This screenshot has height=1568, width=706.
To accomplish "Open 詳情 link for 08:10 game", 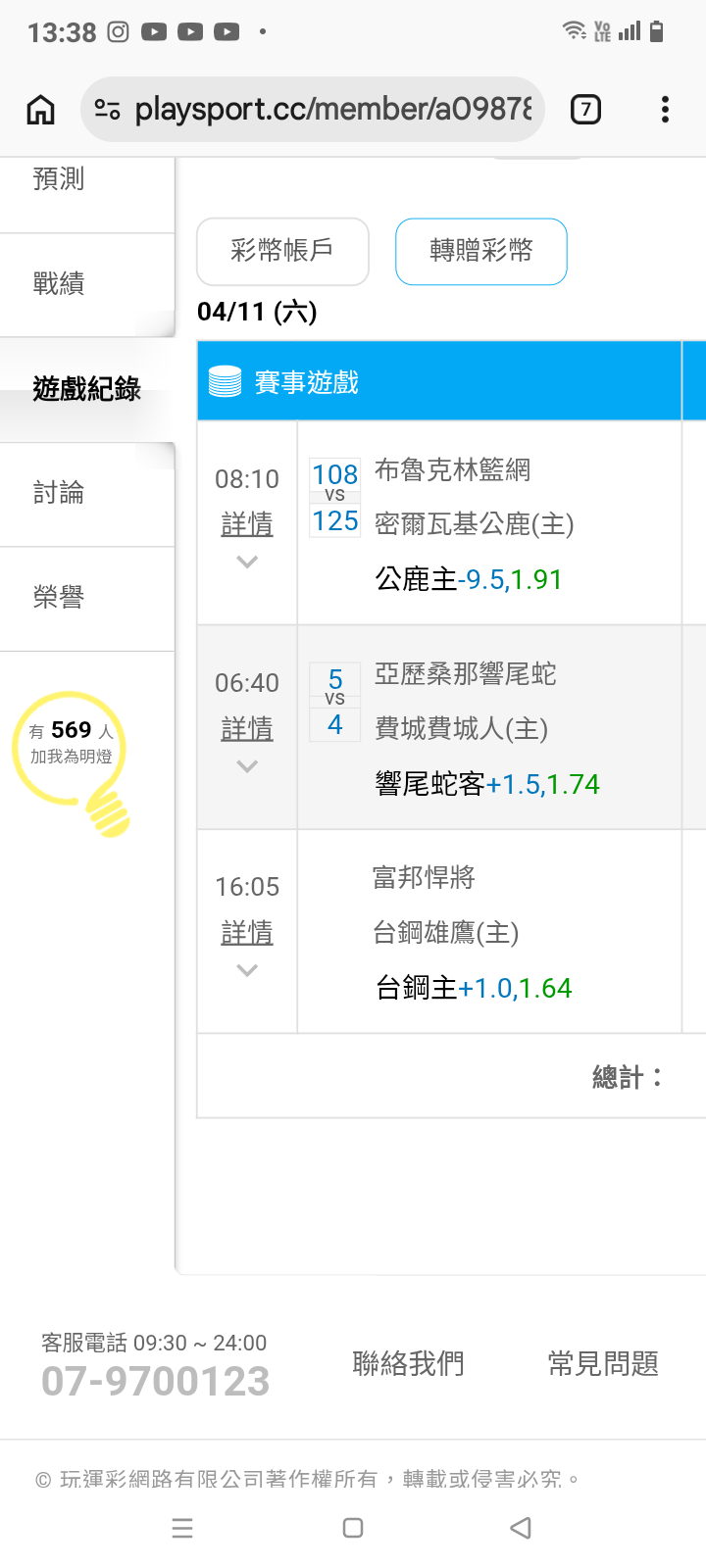I will click(247, 524).
